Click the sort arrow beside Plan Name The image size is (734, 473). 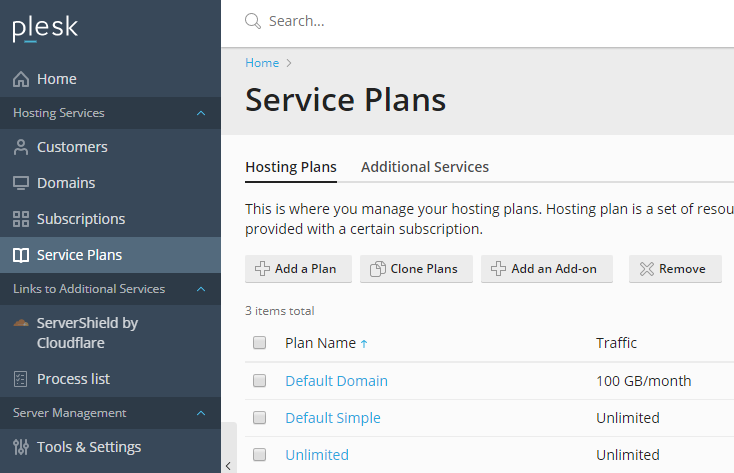tap(364, 344)
